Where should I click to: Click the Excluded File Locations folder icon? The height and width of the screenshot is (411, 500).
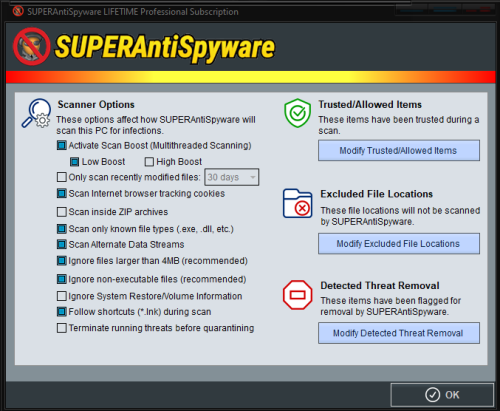[x=297, y=203]
